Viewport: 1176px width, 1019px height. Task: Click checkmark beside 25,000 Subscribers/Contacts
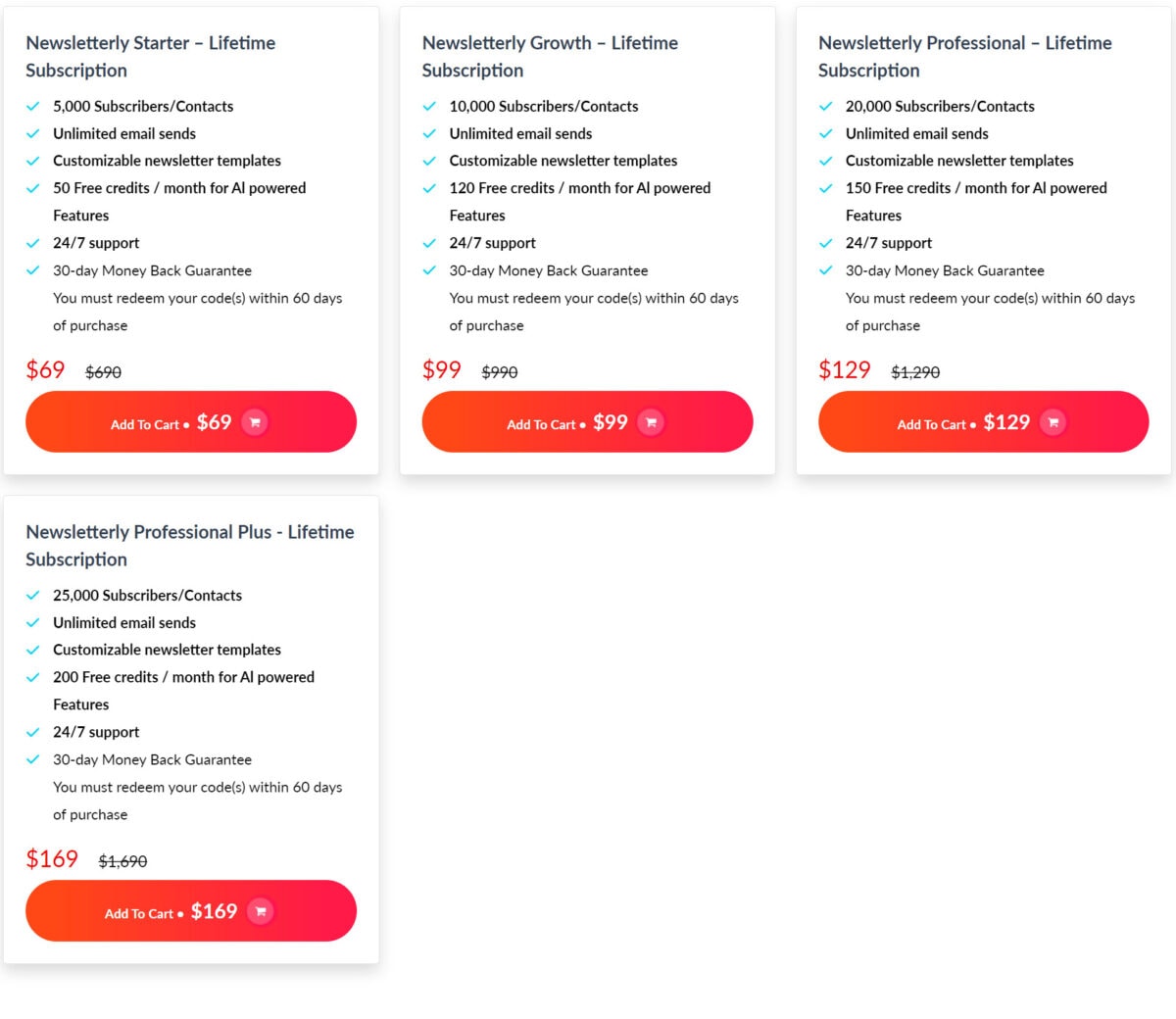tap(32, 595)
